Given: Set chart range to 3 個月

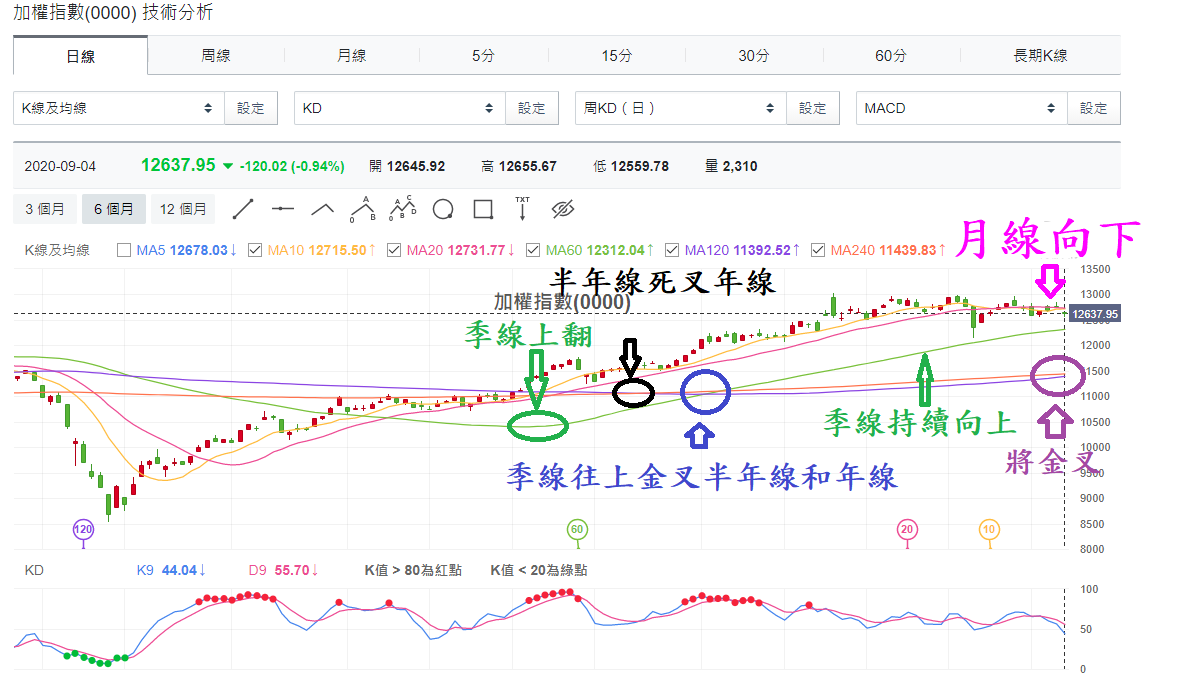Looking at the screenshot, I should [45, 209].
